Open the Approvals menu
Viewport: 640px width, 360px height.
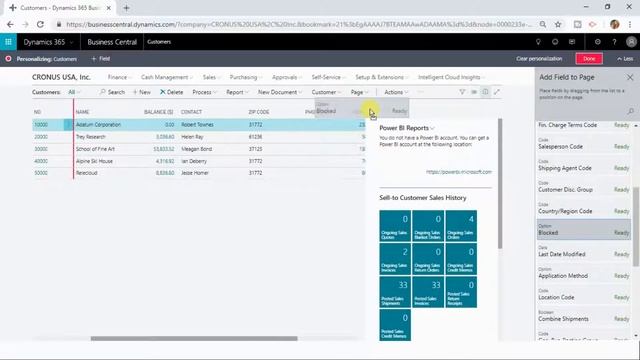pyautogui.click(x=287, y=77)
